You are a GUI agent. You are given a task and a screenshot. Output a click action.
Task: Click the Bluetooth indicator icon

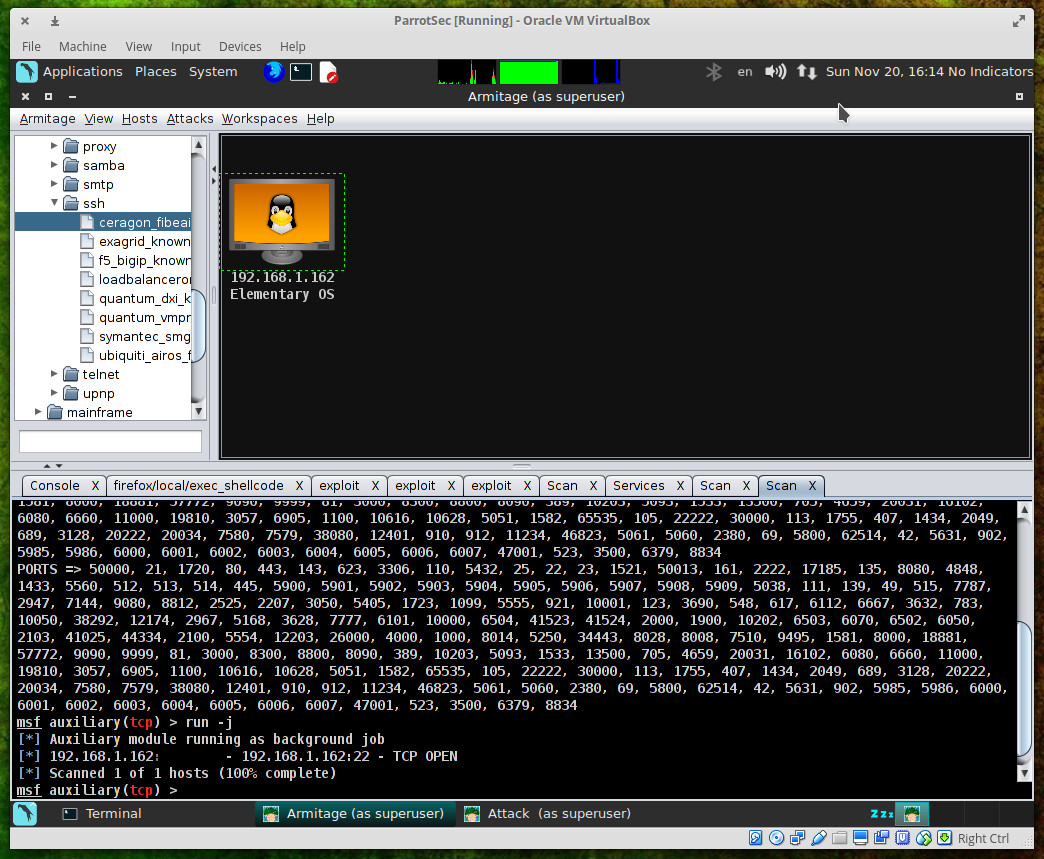coord(714,72)
